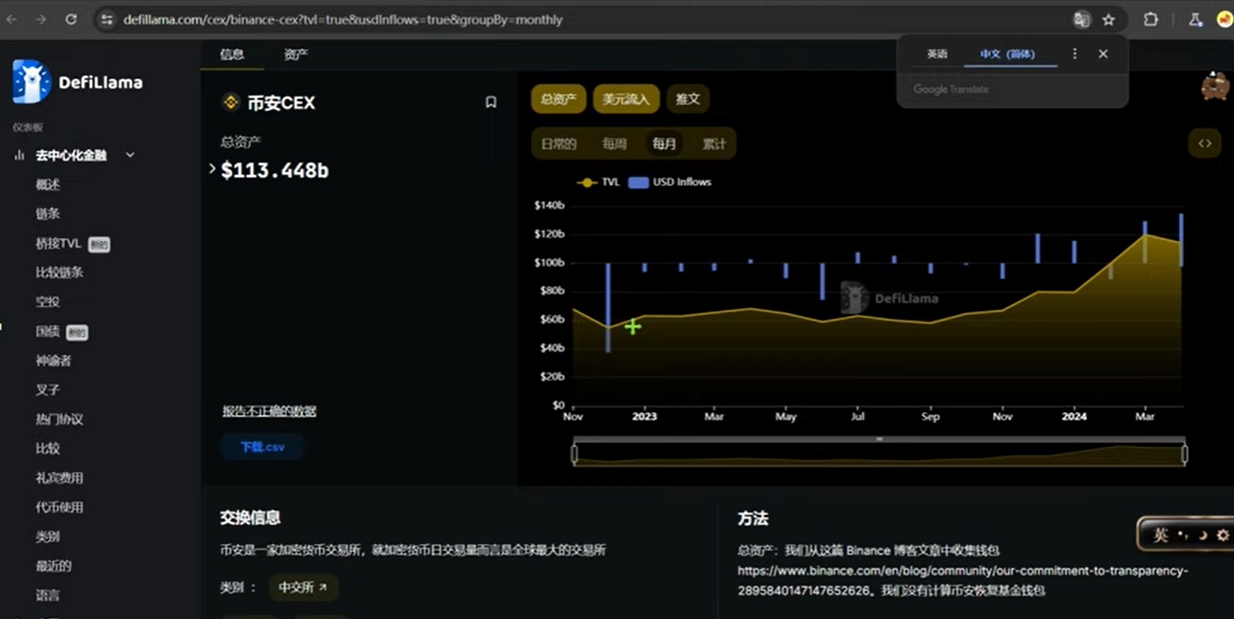
Task: Toggle the 推文 chart series
Action: pos(688,98)
